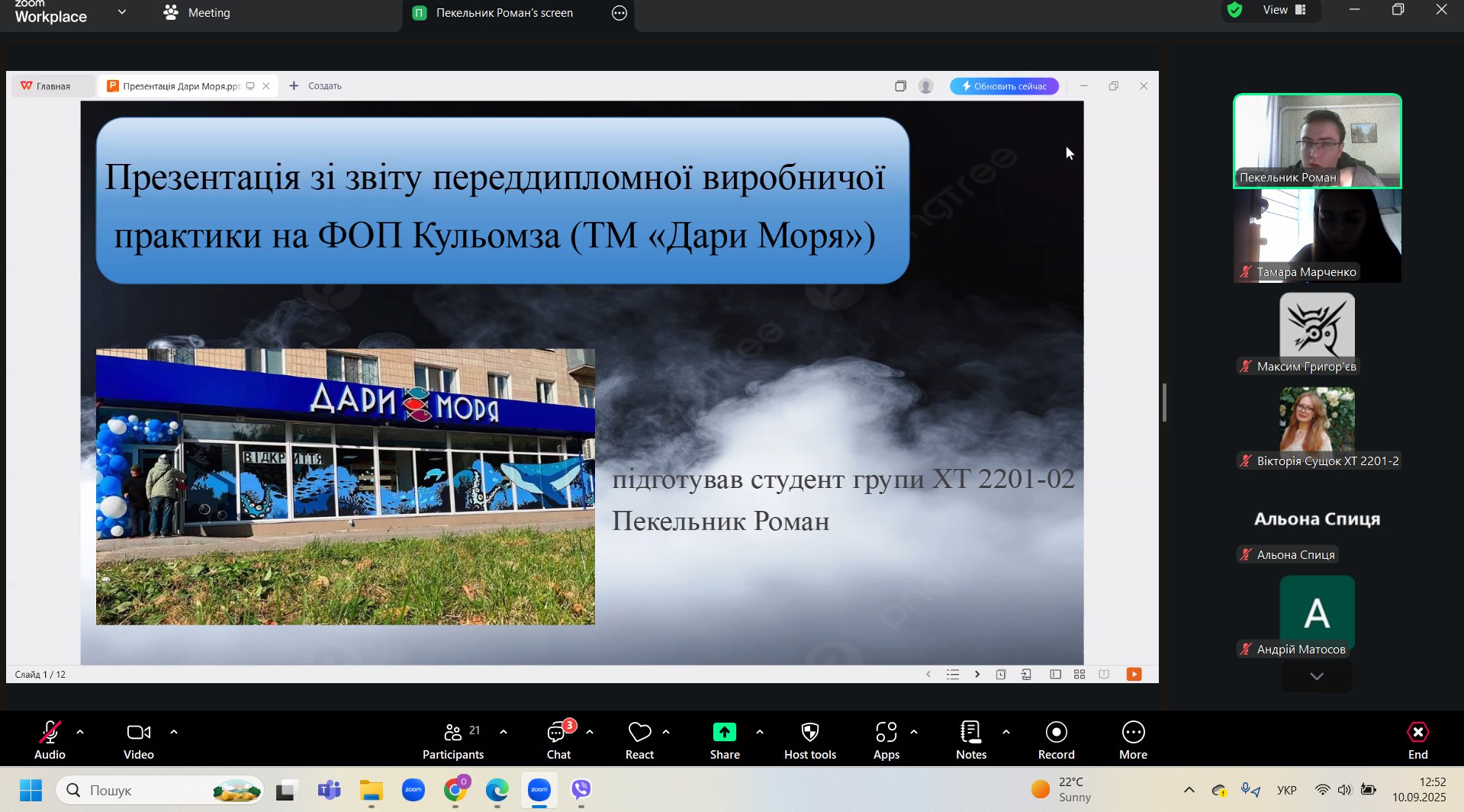Expand Notes options arrow
Screen dimensions: 1464x812
[1006, 732]
